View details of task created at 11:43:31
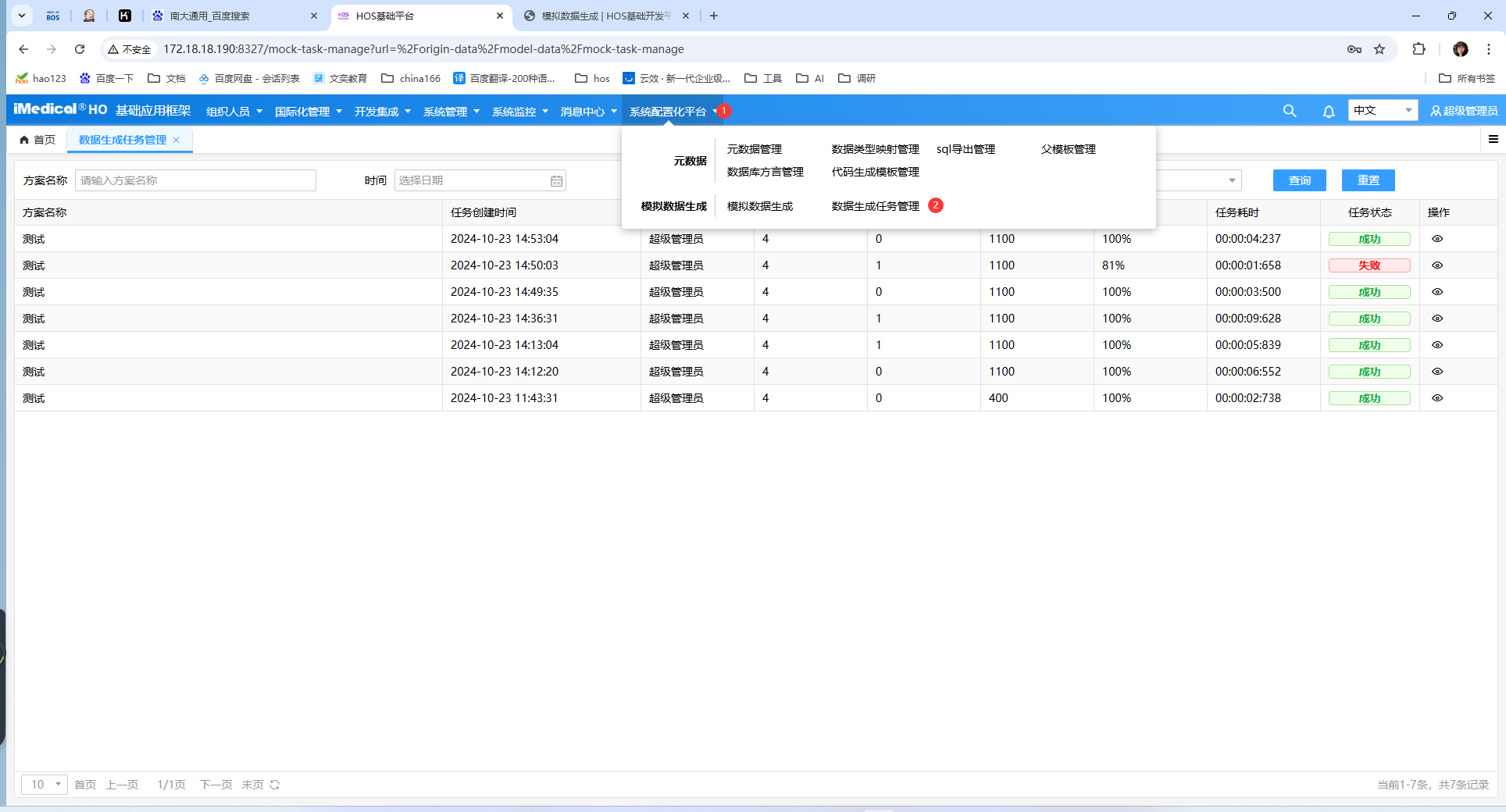The height and width of the screenshot is (812, 1506). [x=1436, y=398]
